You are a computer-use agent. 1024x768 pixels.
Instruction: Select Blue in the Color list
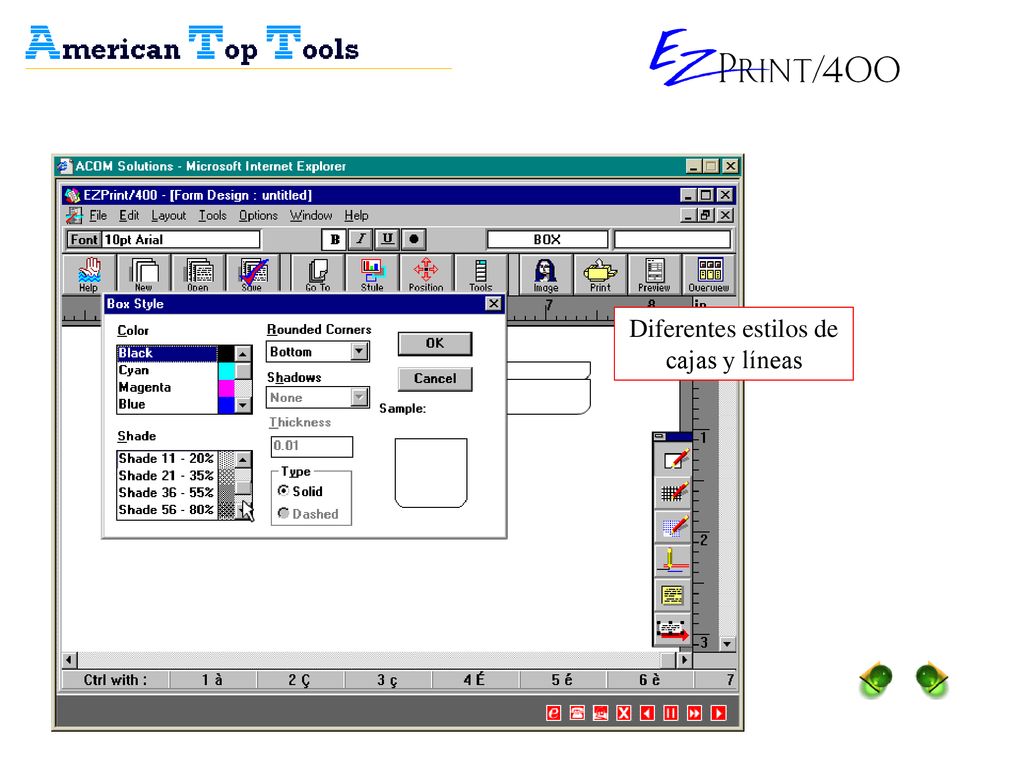coord(175,404)
